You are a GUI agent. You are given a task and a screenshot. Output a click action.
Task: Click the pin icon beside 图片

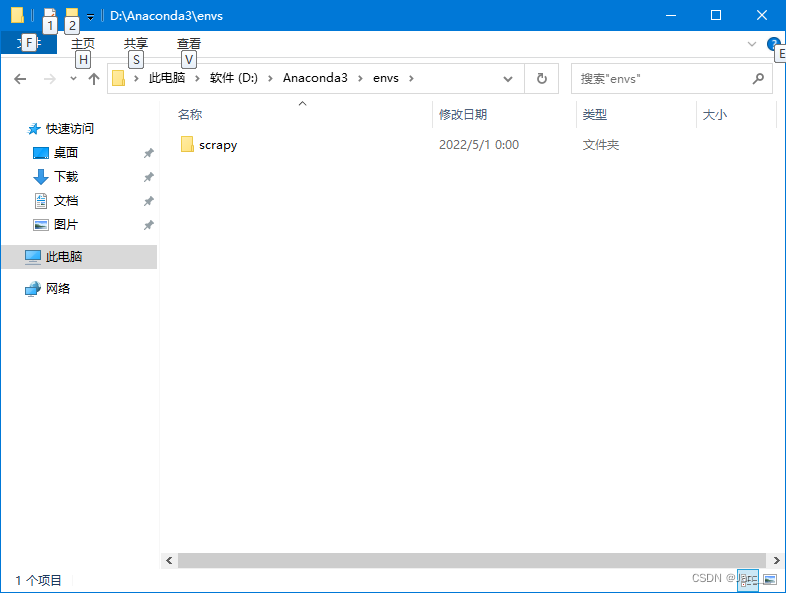(x=148, y=225)
